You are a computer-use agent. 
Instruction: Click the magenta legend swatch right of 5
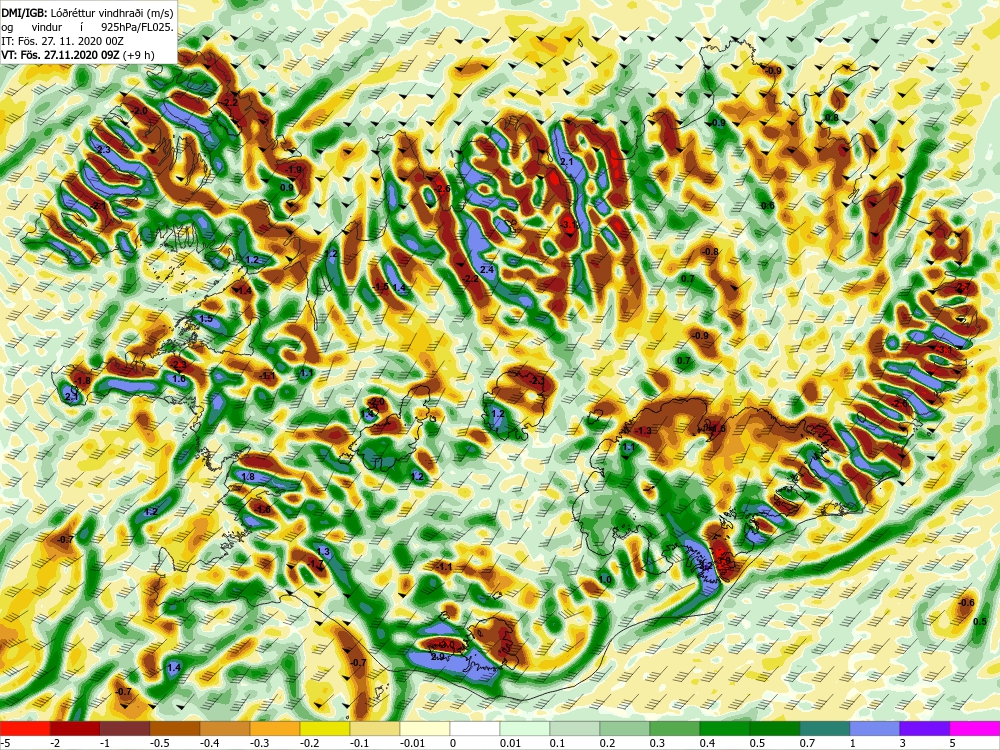[x=975, y=728]
